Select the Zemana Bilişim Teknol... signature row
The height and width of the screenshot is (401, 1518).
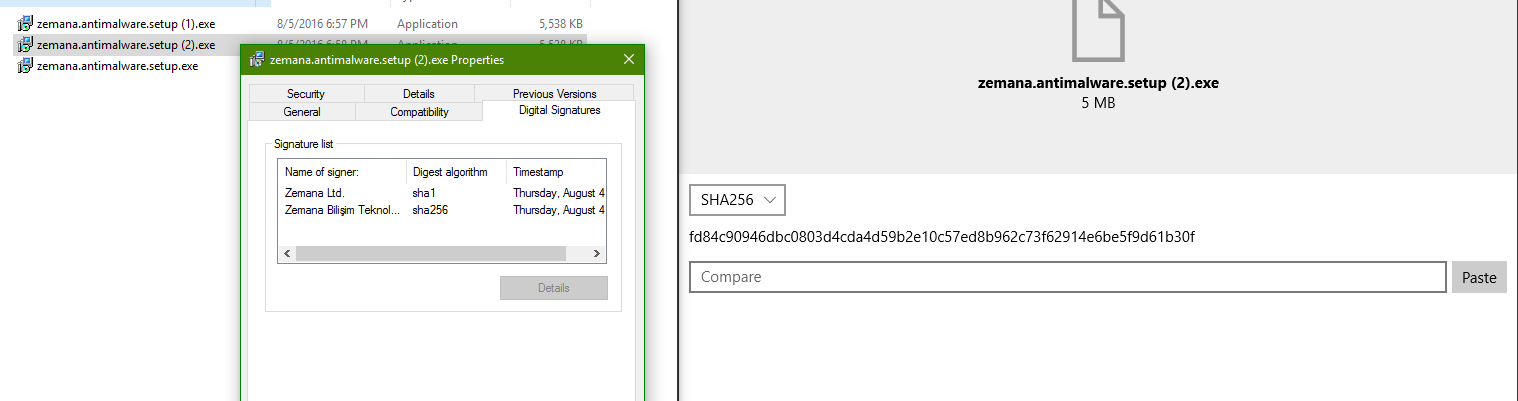point(442,210)
